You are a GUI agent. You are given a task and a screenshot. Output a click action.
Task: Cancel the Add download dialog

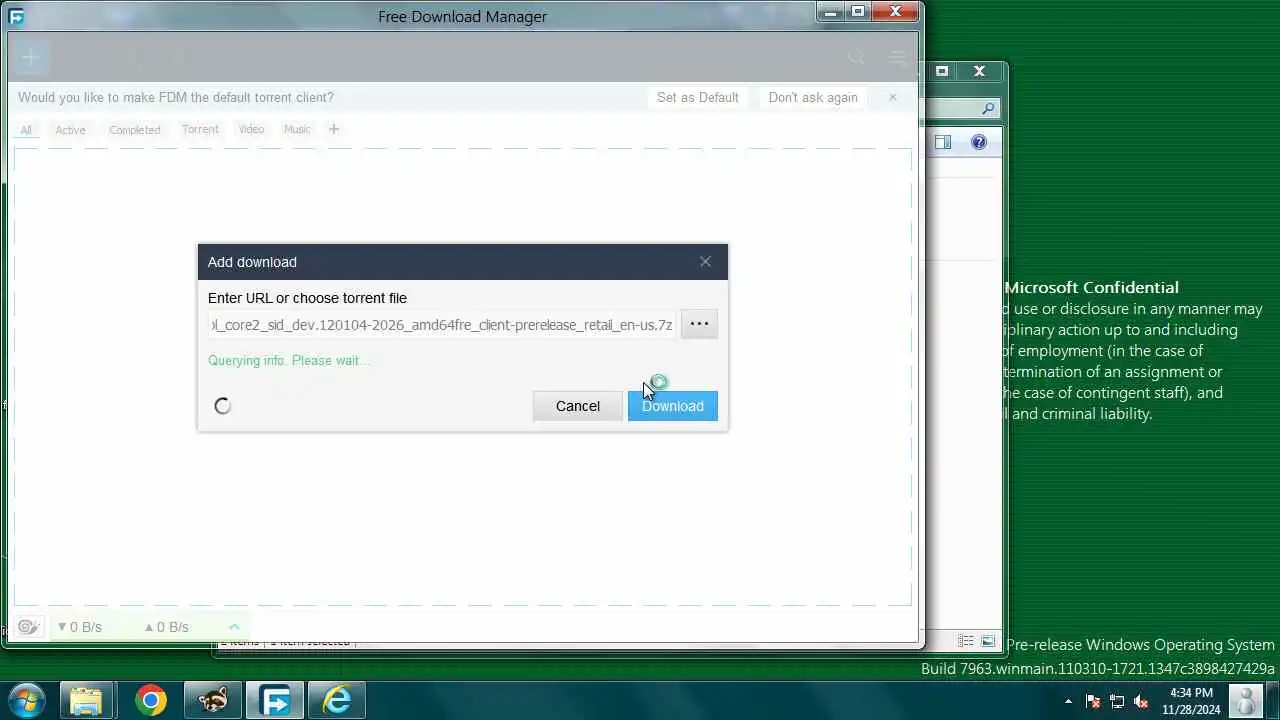tap(578, 406)
